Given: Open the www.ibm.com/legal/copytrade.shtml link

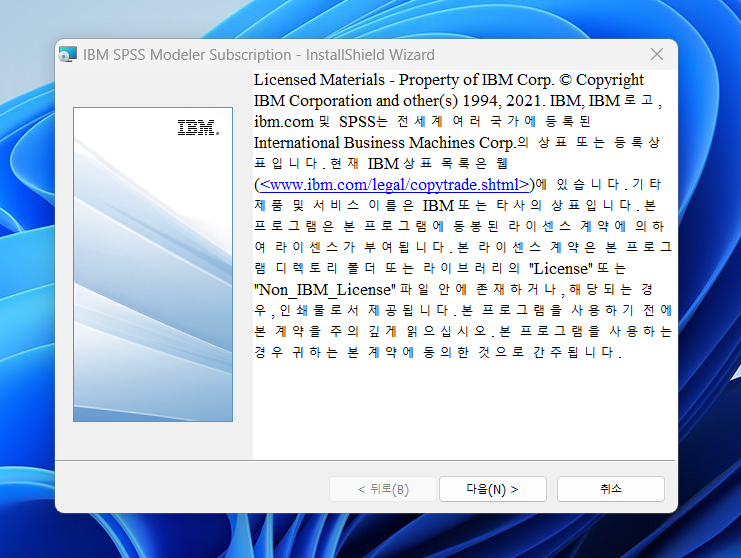Looking at the screenshot, I should 394,184.
